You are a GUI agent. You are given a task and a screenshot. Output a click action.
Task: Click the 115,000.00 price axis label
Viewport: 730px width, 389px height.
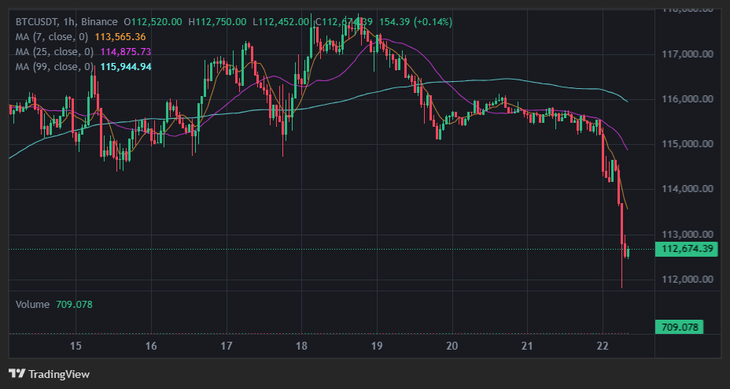(x=687, y=144)
